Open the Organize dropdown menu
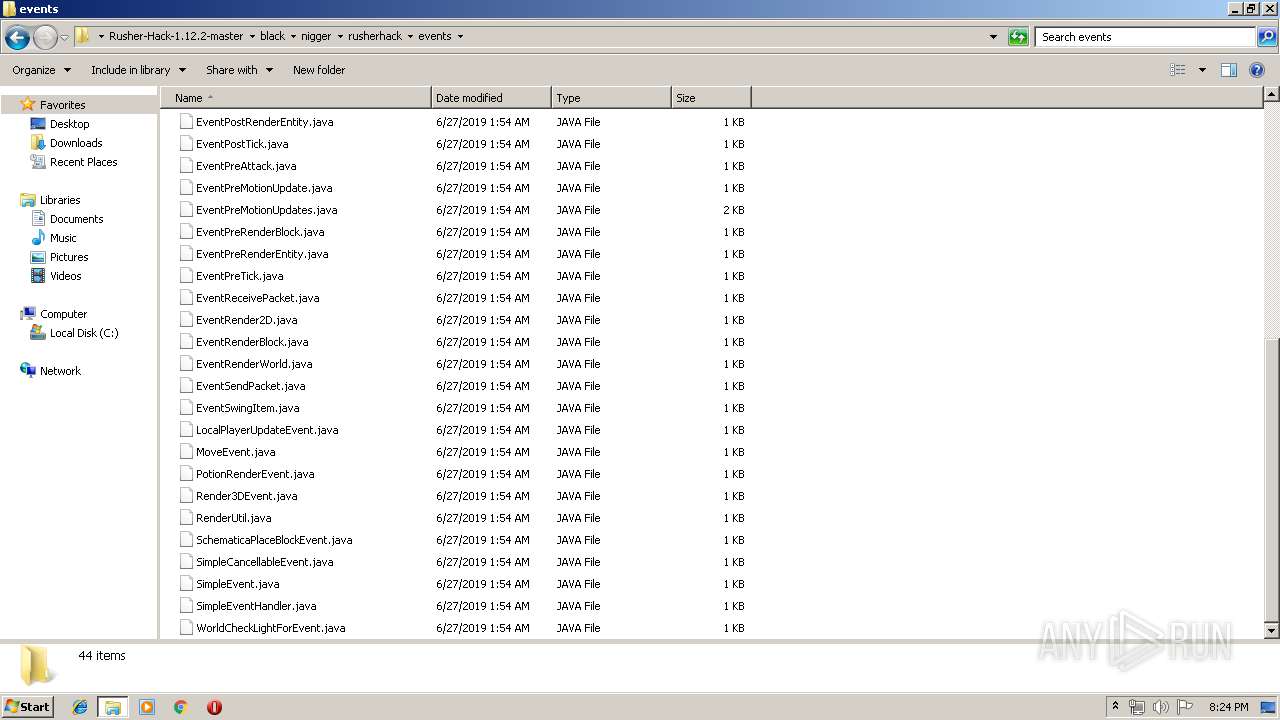The width and height of the screenshot is (1280, 720). [x=41, y=70]
